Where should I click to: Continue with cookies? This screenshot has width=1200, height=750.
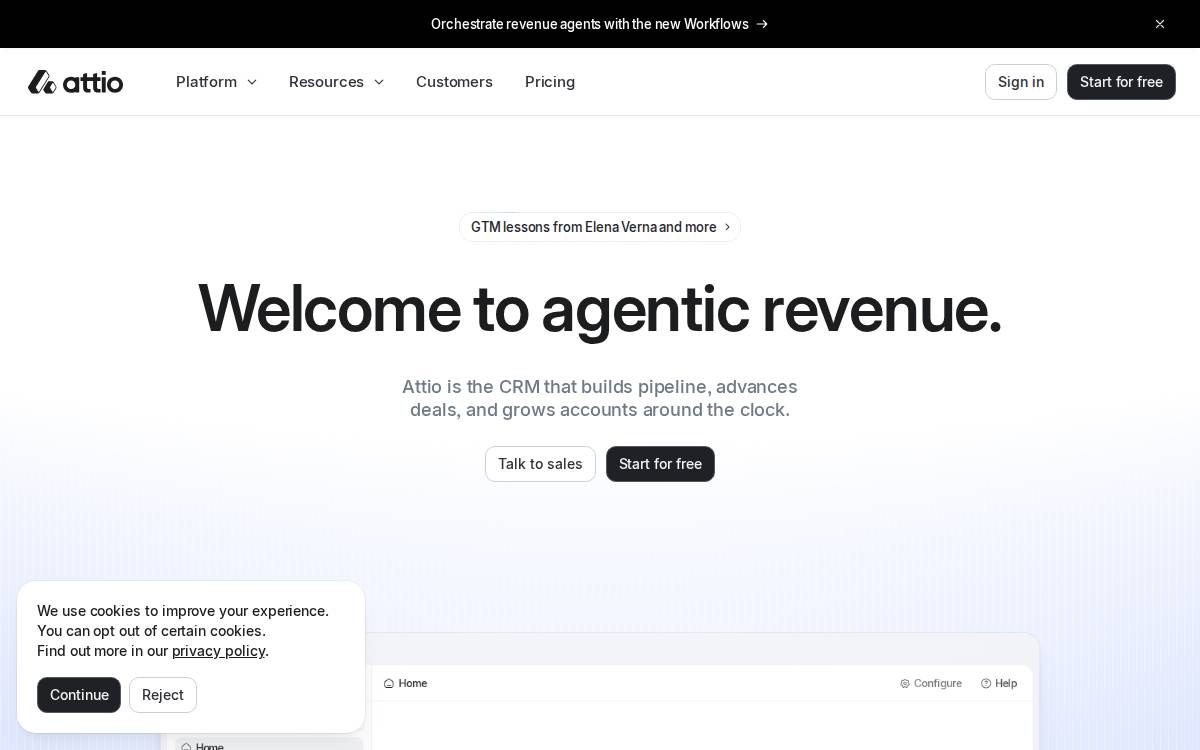79,695
